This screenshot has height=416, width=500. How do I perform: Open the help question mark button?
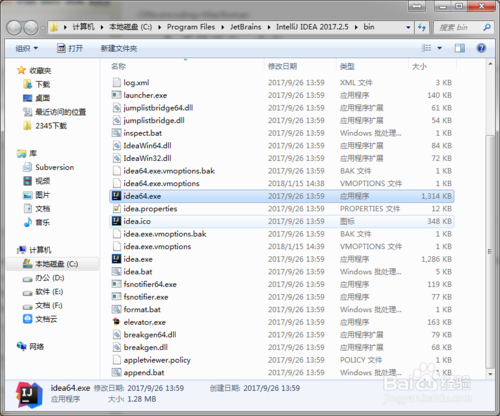click(481, 48)
